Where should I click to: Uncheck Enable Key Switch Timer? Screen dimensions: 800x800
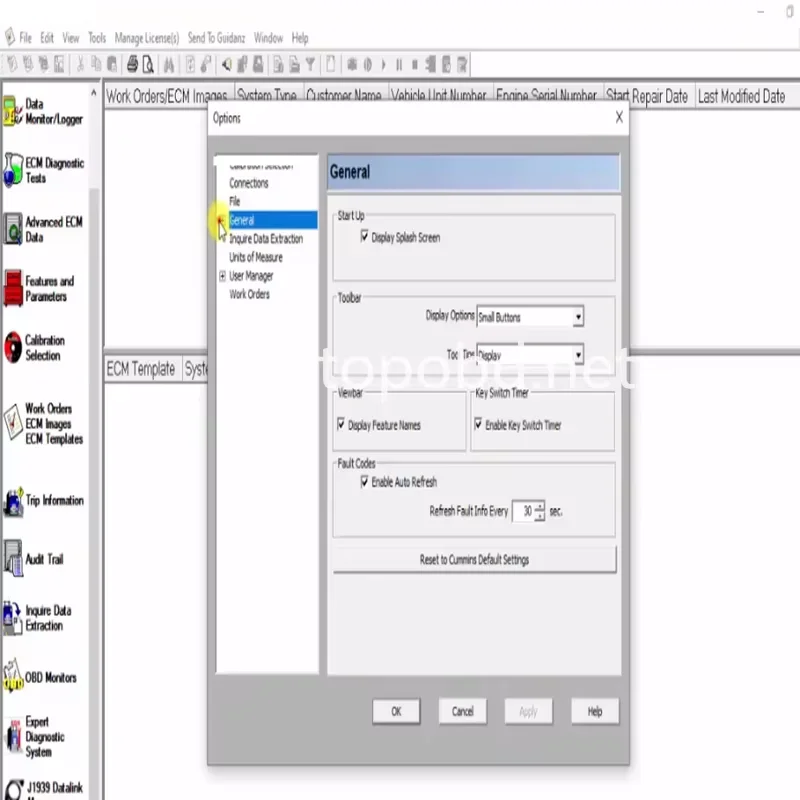(x=479, y=424)
